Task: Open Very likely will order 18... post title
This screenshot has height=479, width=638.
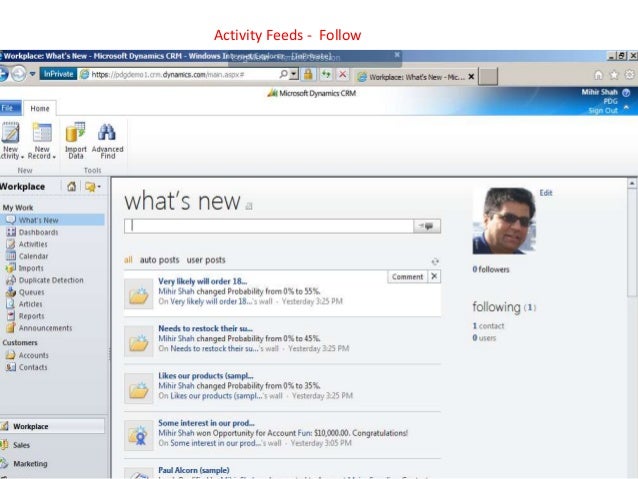Action: point(202,281)
